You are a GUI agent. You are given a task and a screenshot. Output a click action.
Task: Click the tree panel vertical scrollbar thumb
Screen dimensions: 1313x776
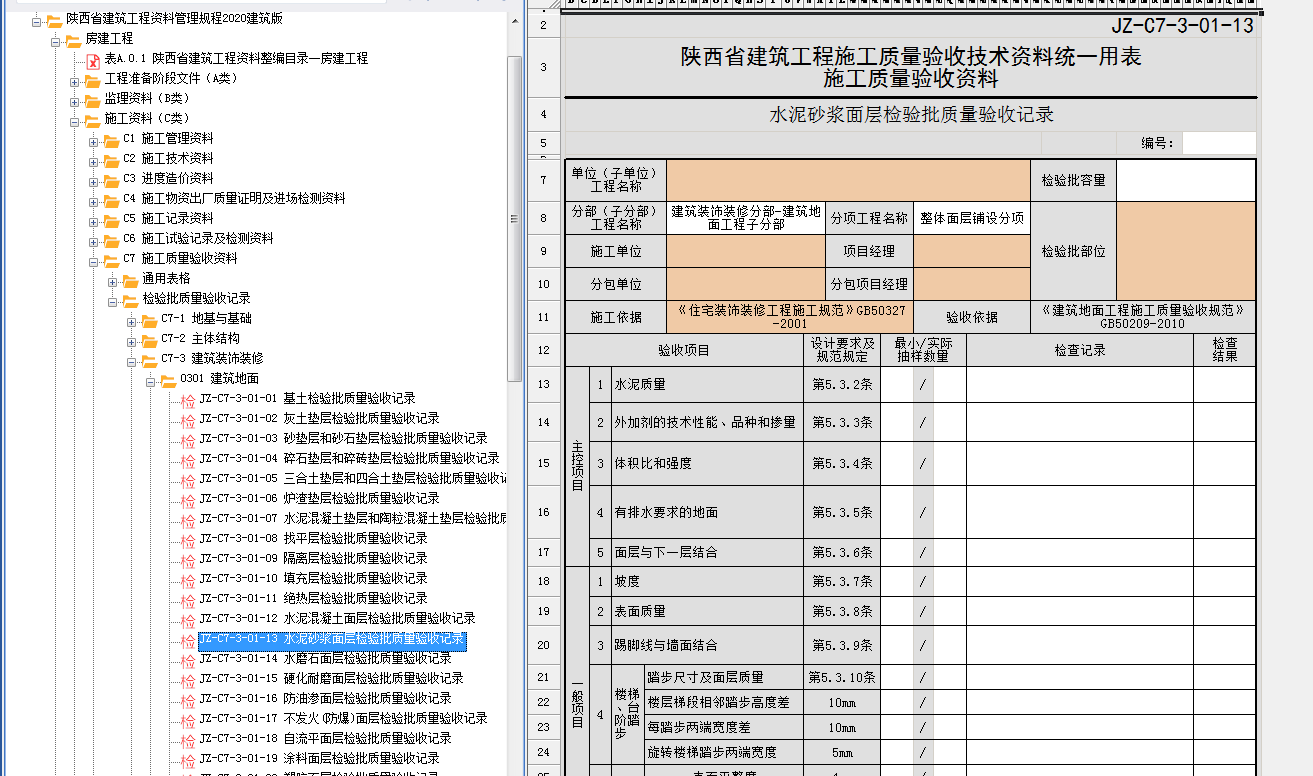(514, 215)
